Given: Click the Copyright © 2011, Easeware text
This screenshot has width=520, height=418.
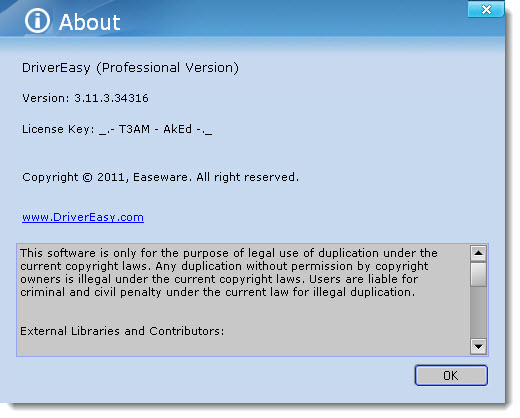Looking at the screenshot, I should [x=161, y=177].
